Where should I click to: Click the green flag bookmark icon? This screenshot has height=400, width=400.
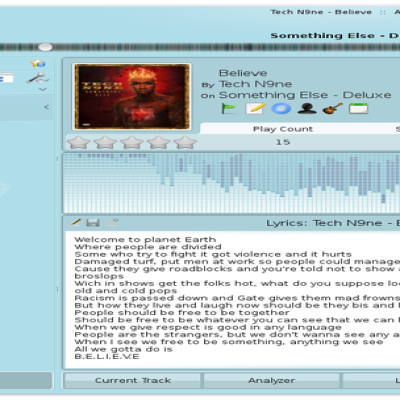coord(229,109)
